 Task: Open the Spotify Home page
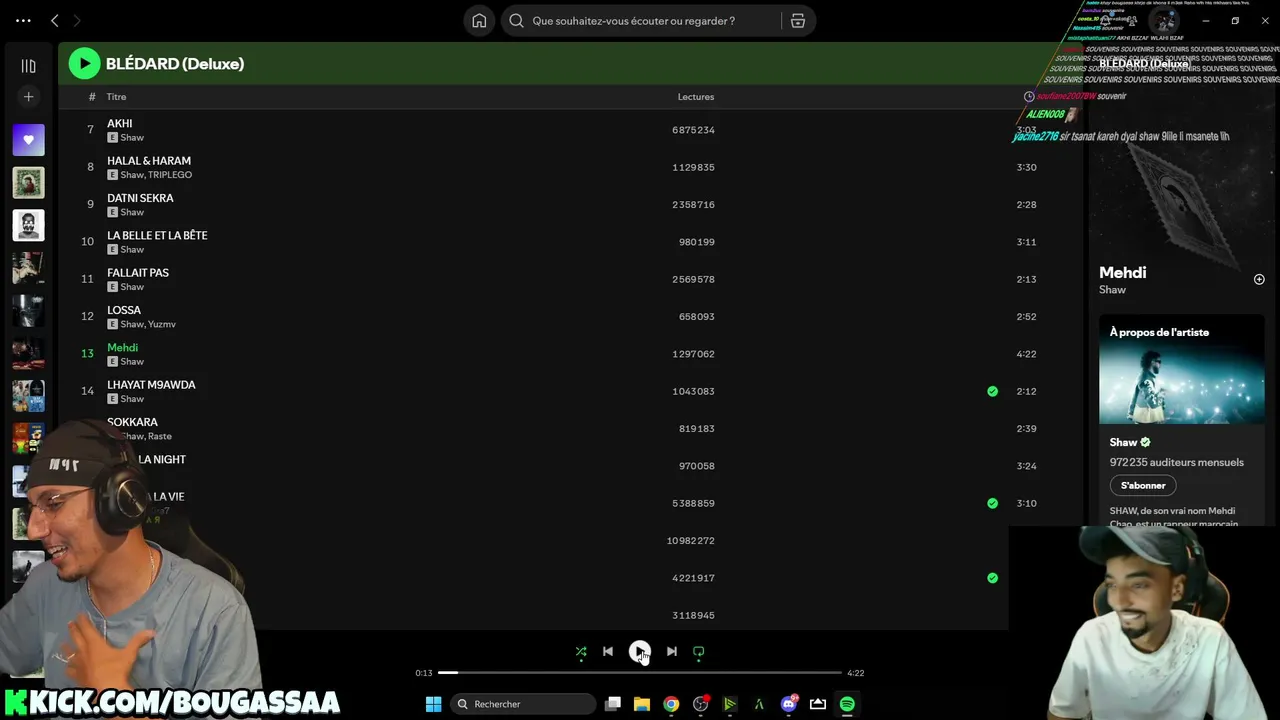click(x=480, y=20)
